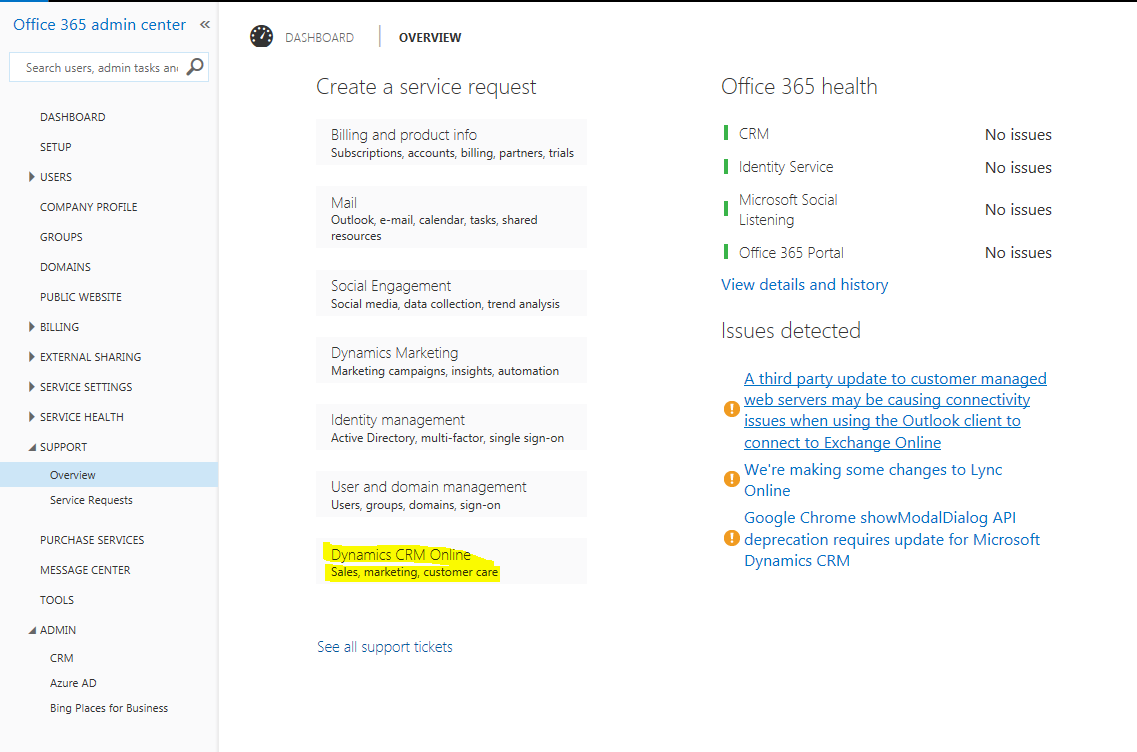Open See all support tickets
This screenshot has width=1137, height=752.
click(385, 647)
